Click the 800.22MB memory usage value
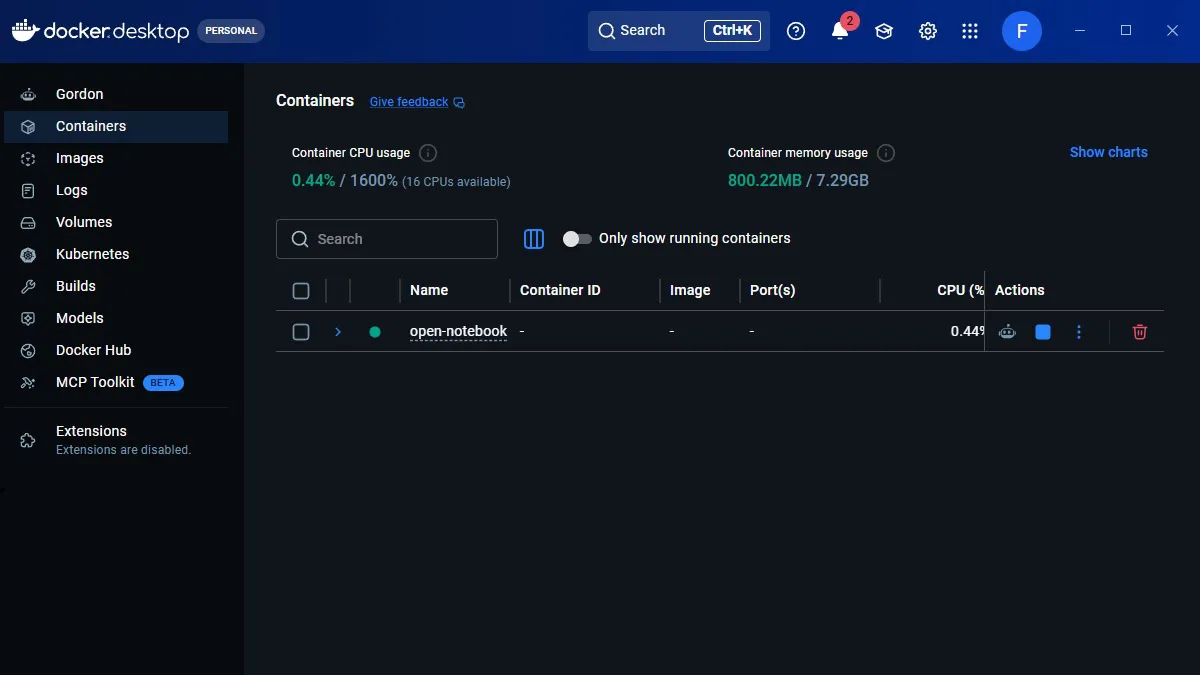 (765, 181)
